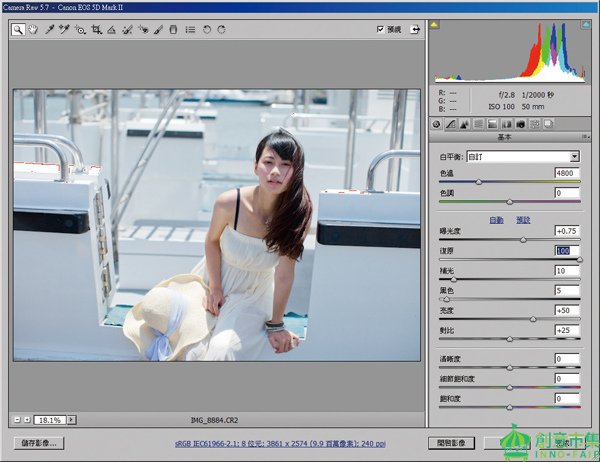Select the Red Eye Removal tool

(143, 29)
